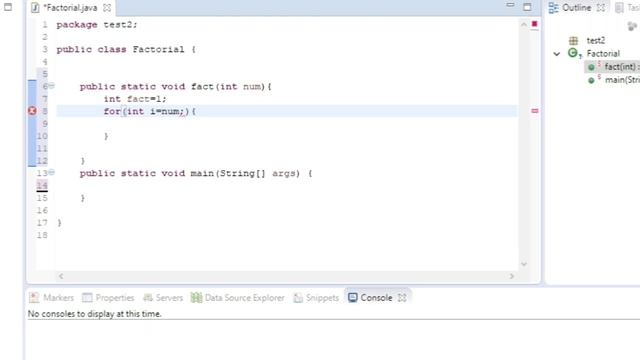Screen dimensions: 640x360
Task: Click the 'public static void fact' line
Action: pyautogui.click(x=176, y=87)
